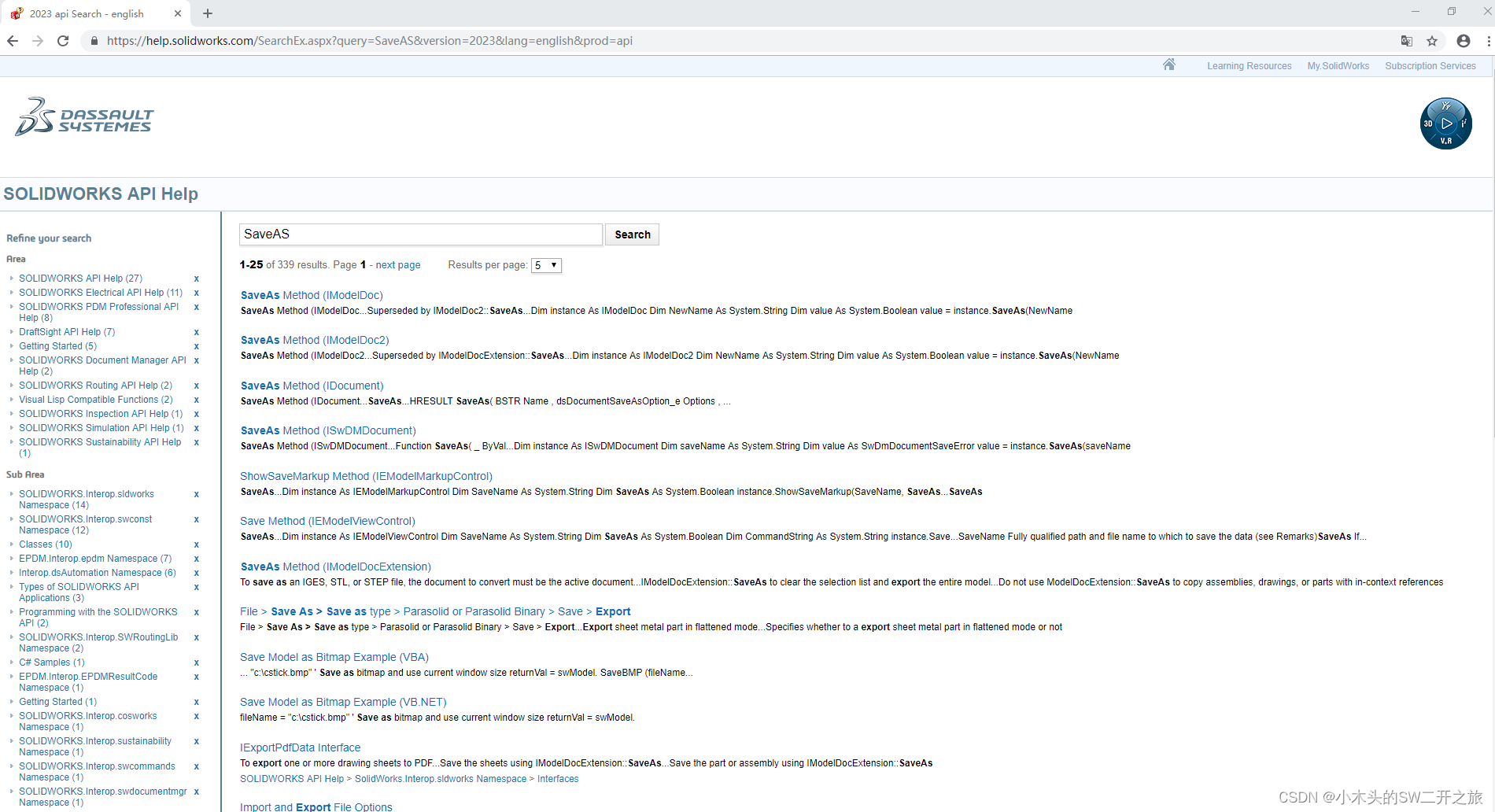
Task: Go to Home via the house icon
Action: tap(1169, 65)
